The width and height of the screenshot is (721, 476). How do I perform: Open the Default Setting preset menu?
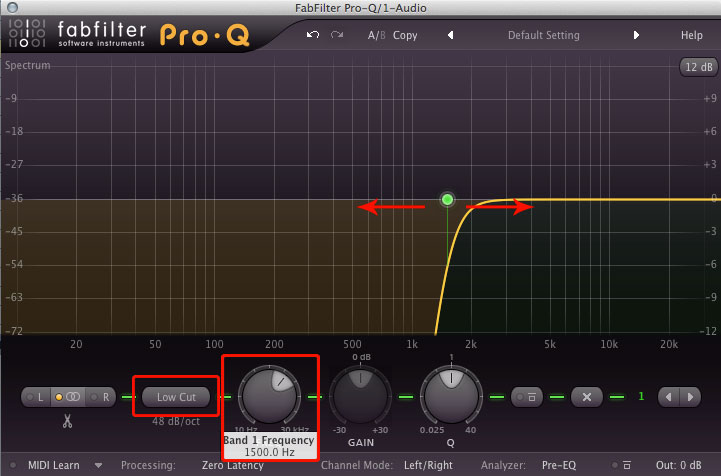pos(543,35)
